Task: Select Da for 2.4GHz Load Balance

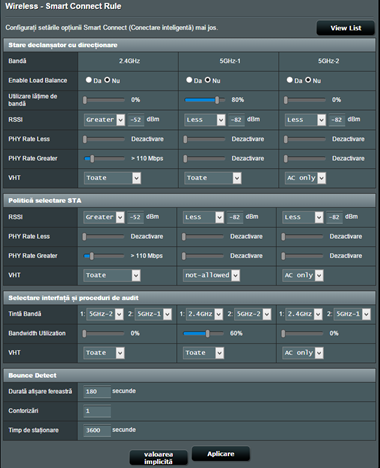Action: click(88, 80)
